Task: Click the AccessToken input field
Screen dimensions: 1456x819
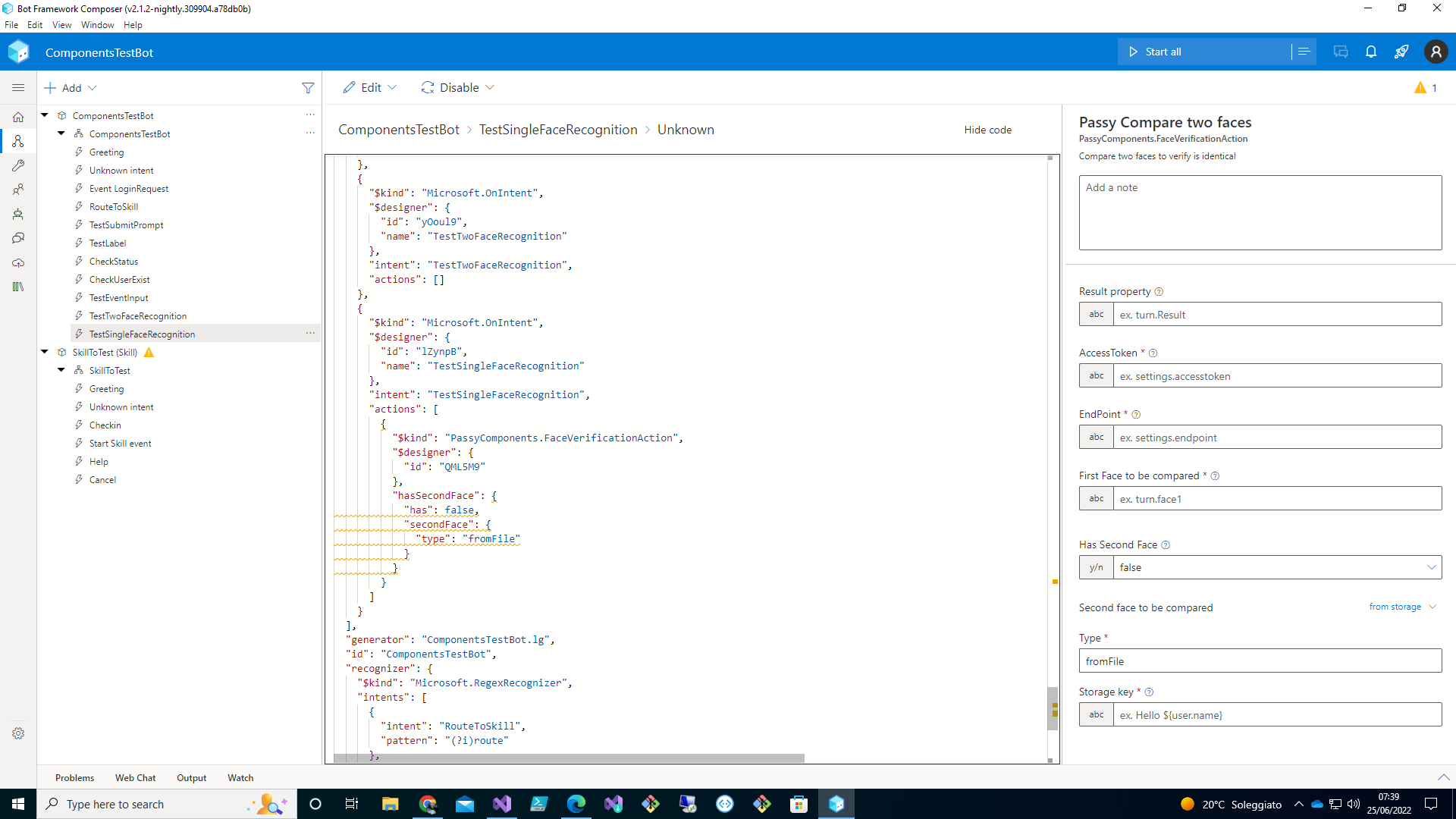Action: coord(1277,376)
